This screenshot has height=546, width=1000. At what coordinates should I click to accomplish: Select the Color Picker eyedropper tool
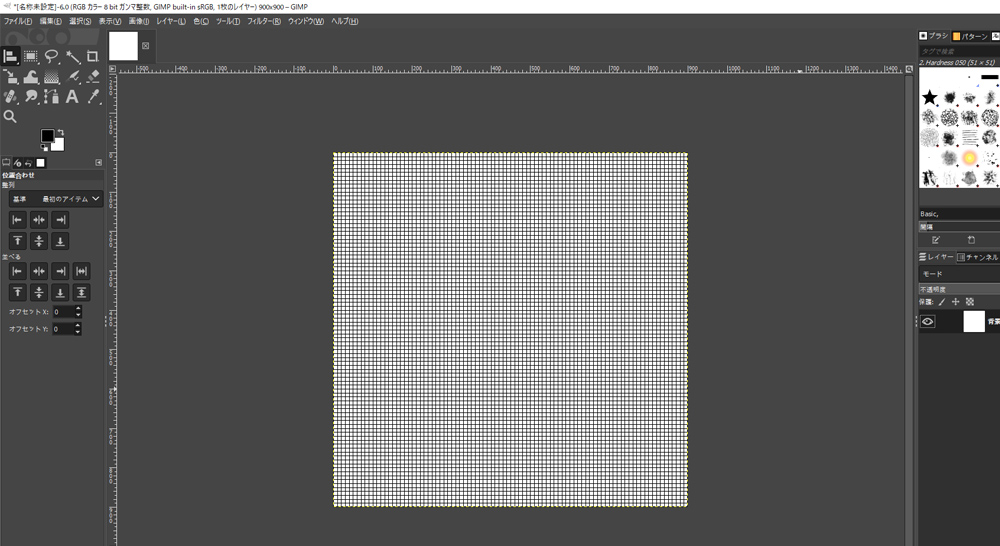pyautogui.click(x=92, y=97)
